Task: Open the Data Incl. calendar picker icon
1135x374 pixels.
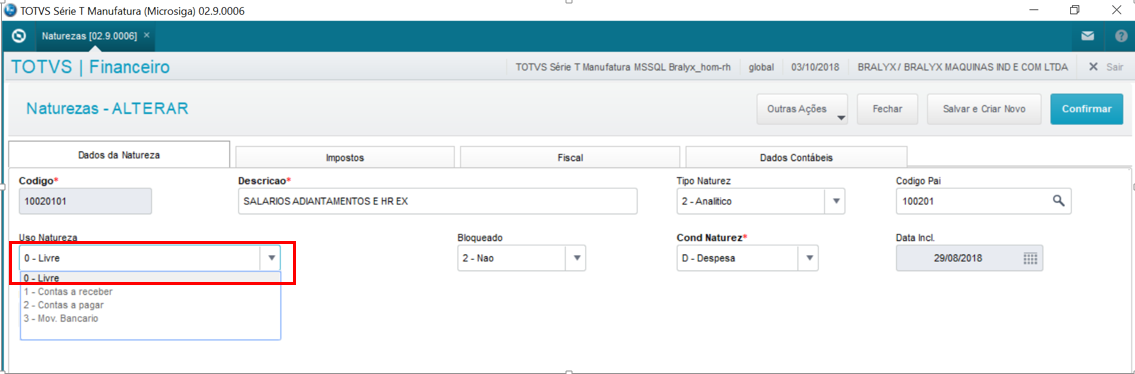Action: point(1030,258)
